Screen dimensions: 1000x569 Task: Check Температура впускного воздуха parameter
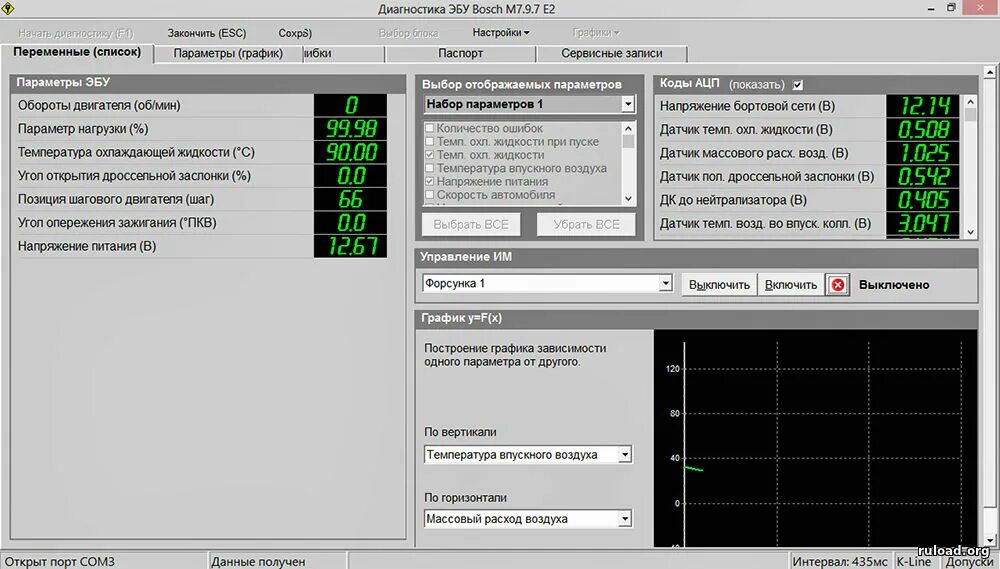(x=429, y=168)
